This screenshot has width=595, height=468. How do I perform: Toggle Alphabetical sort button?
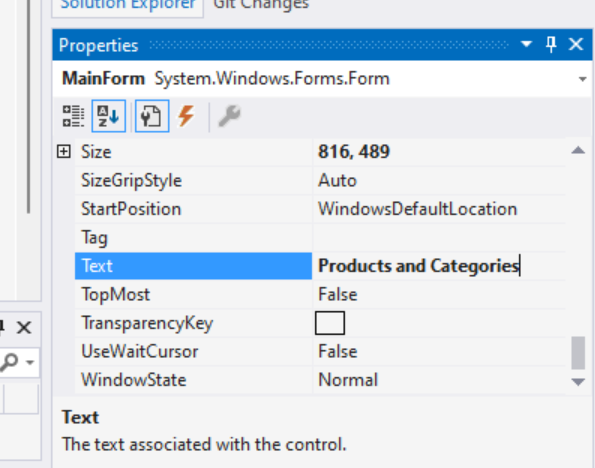[x=109, y=116]
